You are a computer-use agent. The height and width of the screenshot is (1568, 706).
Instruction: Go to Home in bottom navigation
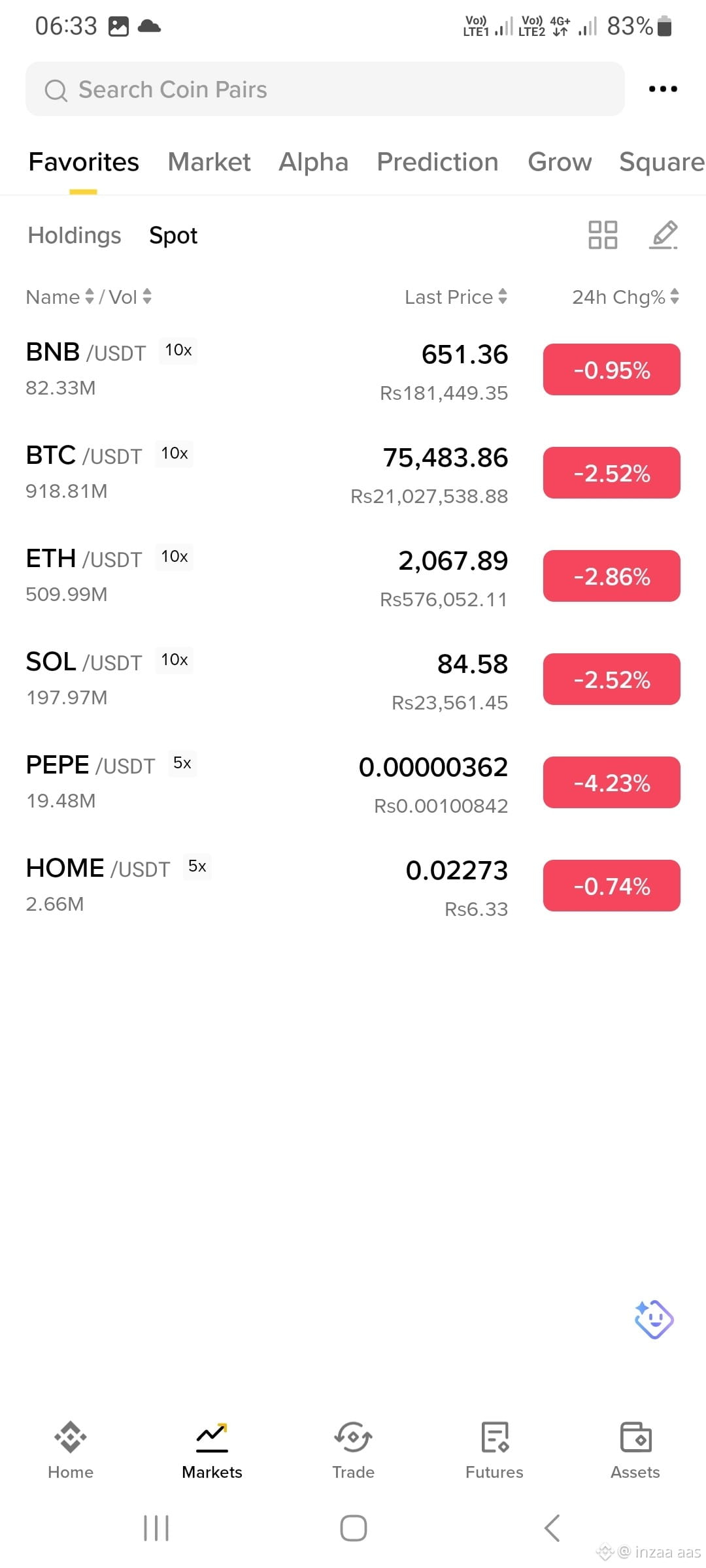pos(71,1450)
